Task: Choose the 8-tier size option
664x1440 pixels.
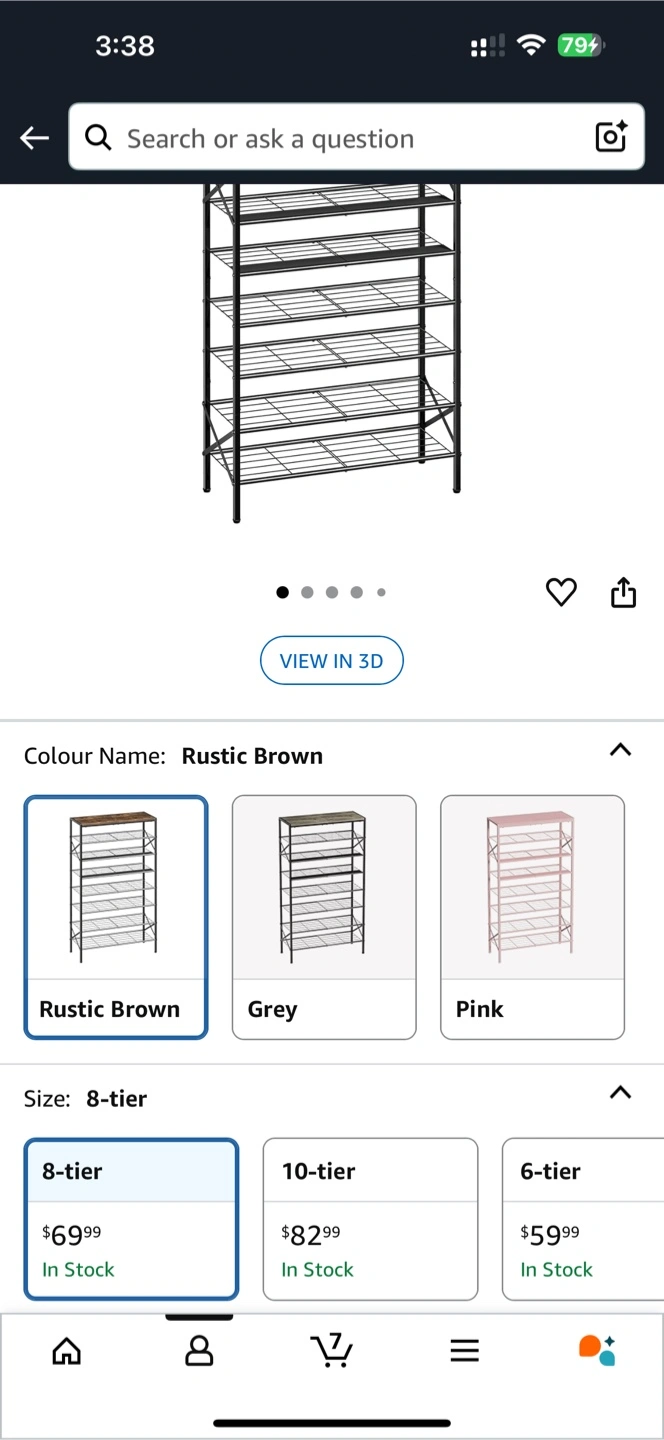Action: tap(131, 1219)
